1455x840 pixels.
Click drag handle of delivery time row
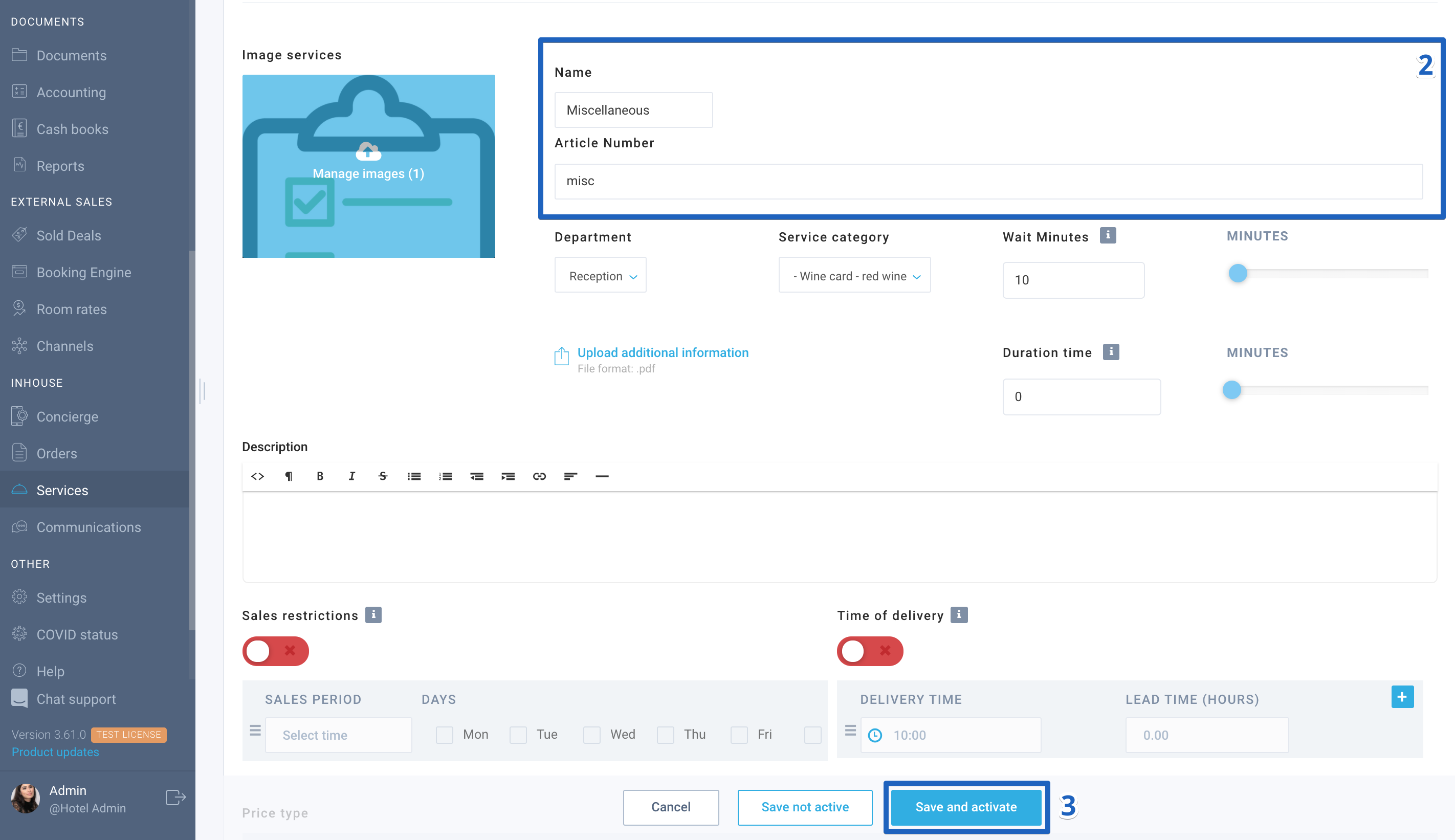pos(850,731)
